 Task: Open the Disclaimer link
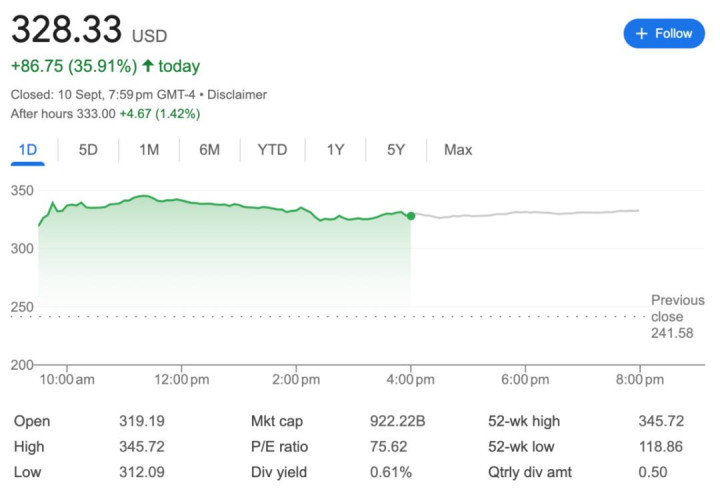click(235, 94)
